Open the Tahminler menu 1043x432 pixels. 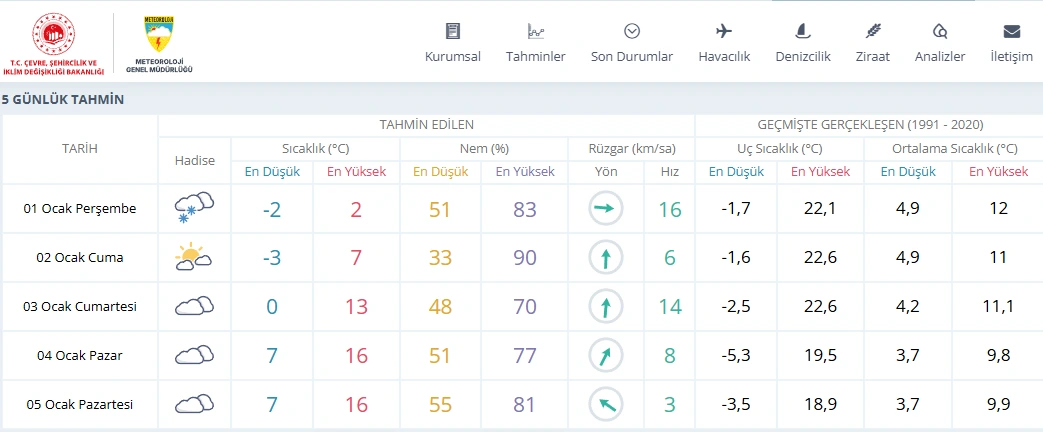pos(535,57)
